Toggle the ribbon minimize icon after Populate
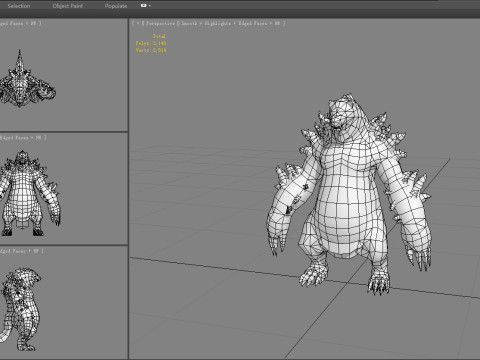Screen dimensions: 480x360 [x=144, y=6]
